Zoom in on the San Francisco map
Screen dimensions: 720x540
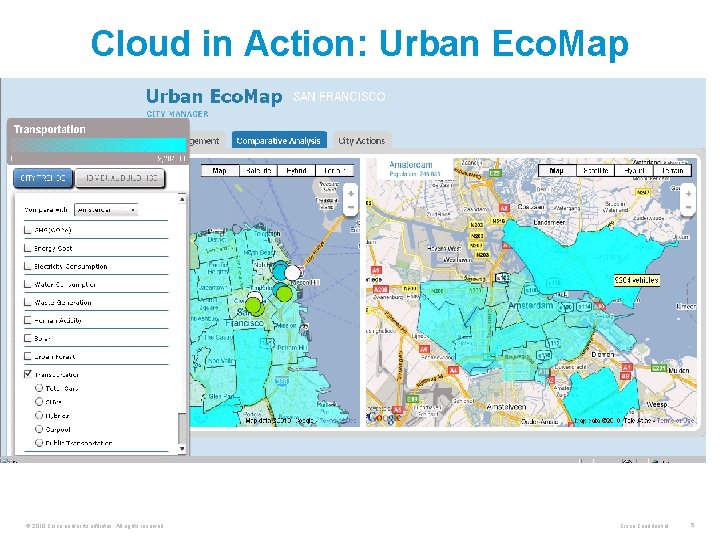click(351, 193)
